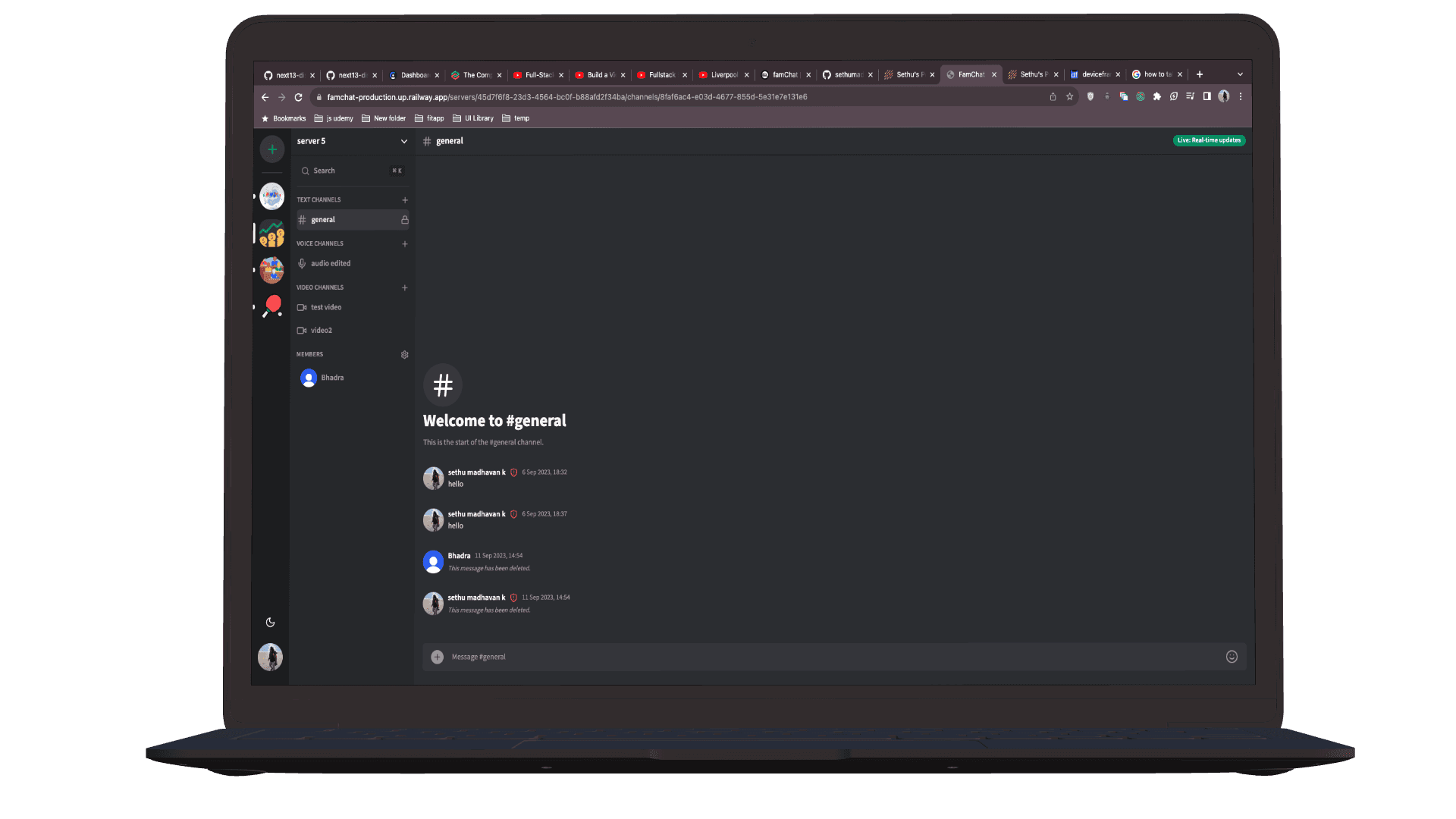
Task: Open Chrome three-dot menu
Action: point(1241,96)
